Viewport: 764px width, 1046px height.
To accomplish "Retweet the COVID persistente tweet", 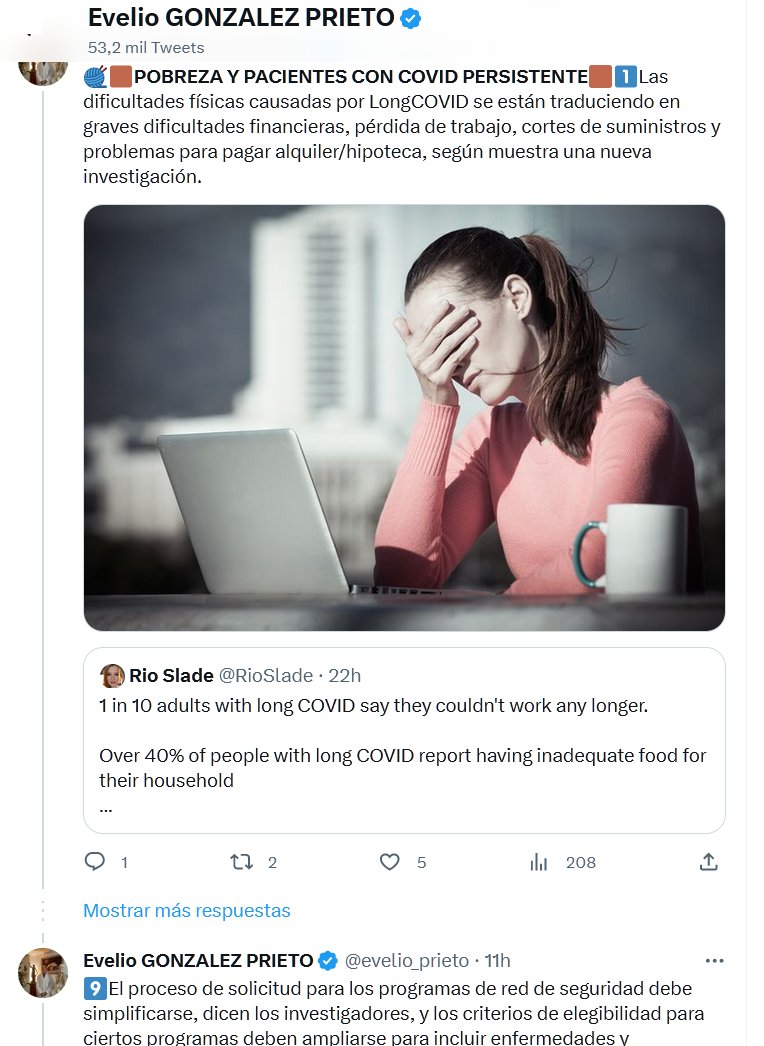I will coord(241,861).
